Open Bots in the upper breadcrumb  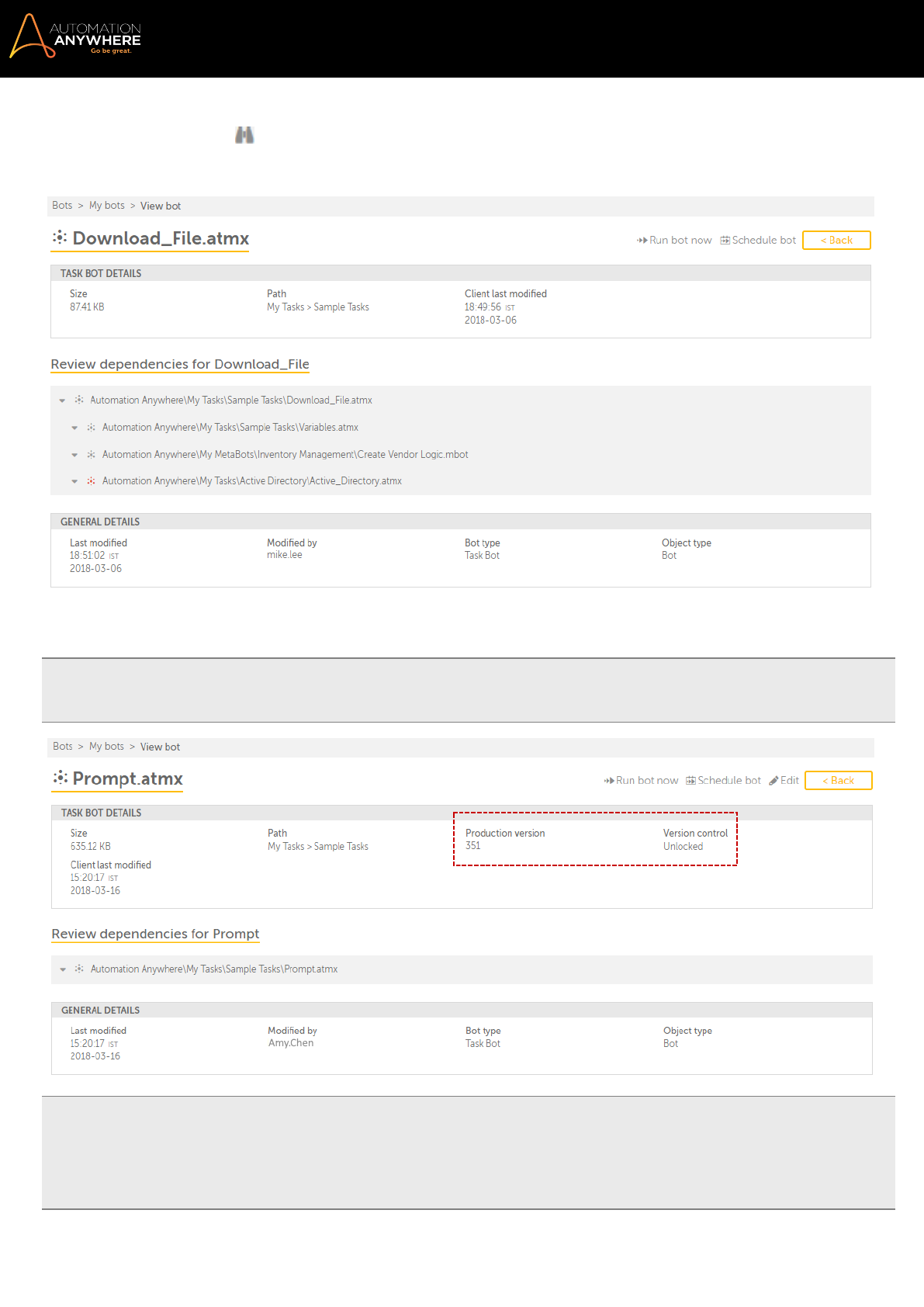[62, 206]
